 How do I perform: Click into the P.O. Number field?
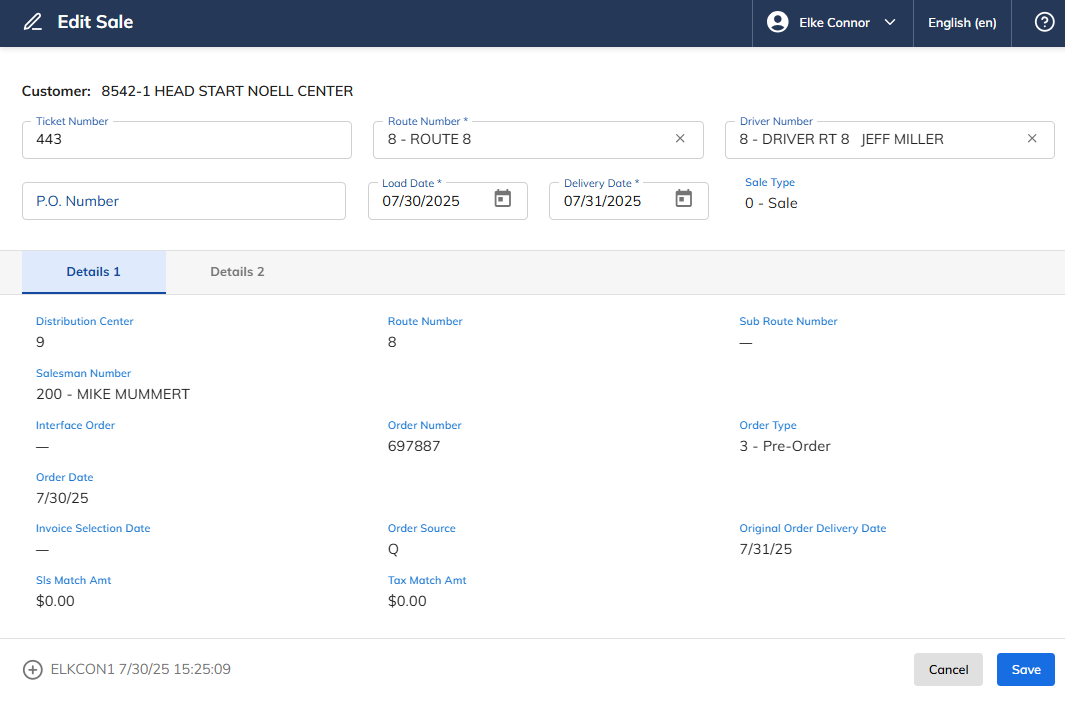(x=184, y=201)
